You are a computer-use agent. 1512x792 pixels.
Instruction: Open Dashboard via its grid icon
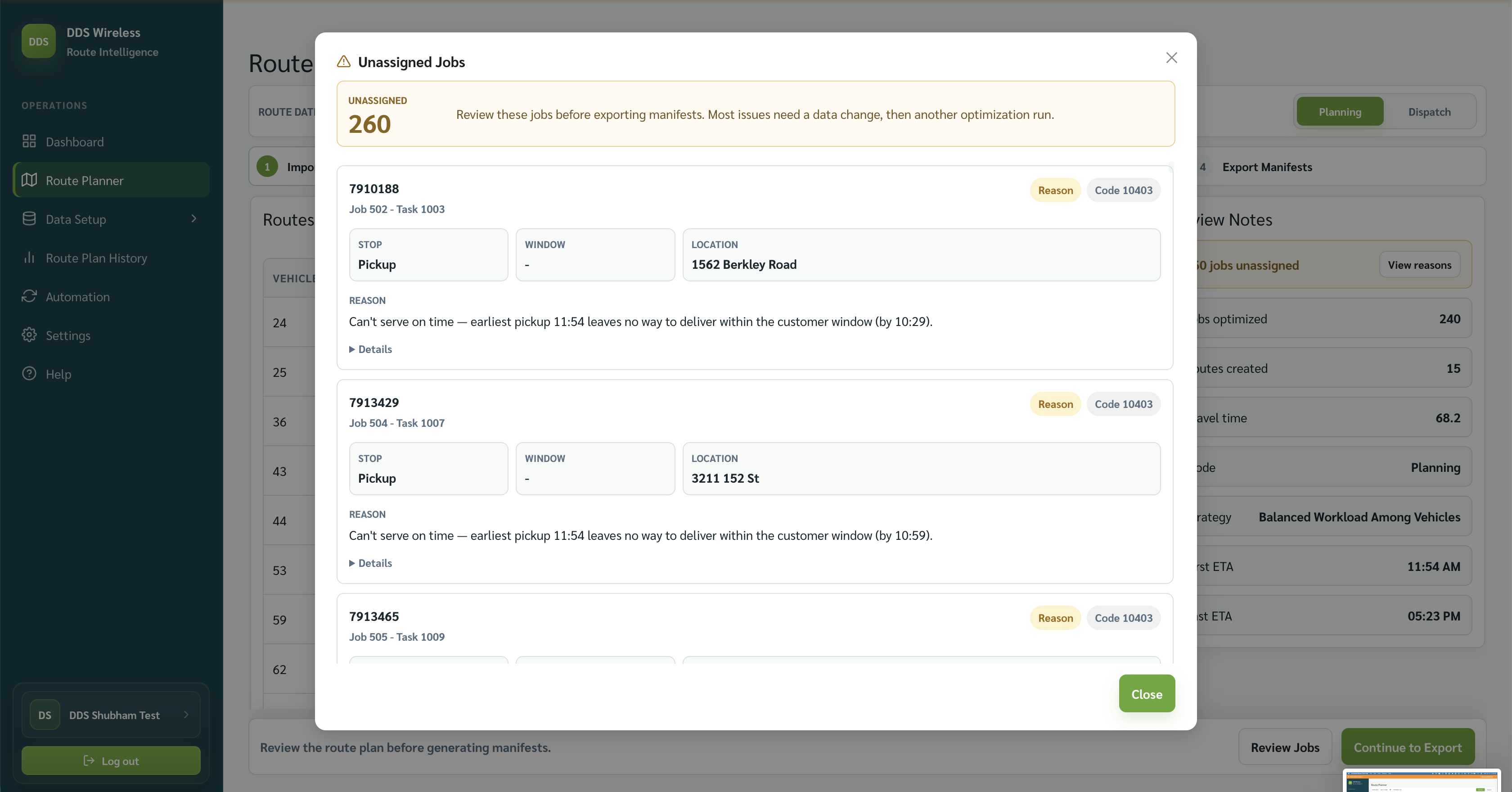tap(29, 141)
